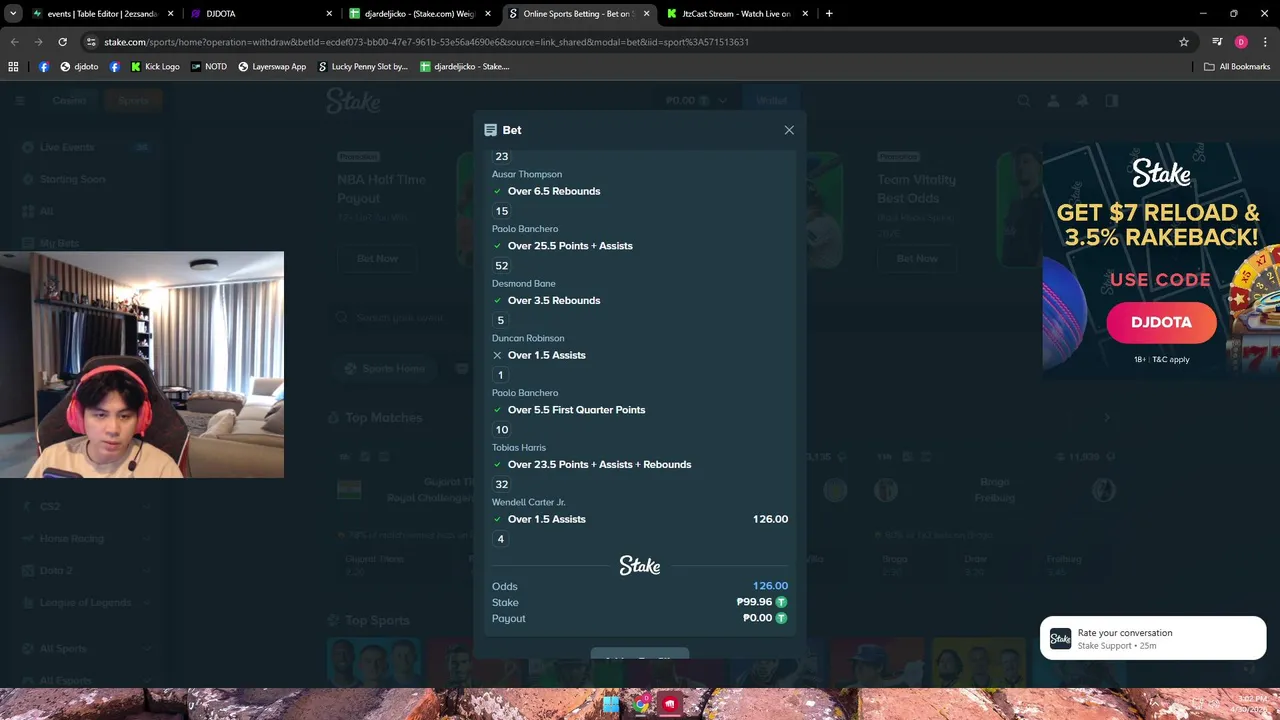Open the user profile icon in the Stake header
The height and width of the screenshot is (720, 1280).
[1053, 100]
